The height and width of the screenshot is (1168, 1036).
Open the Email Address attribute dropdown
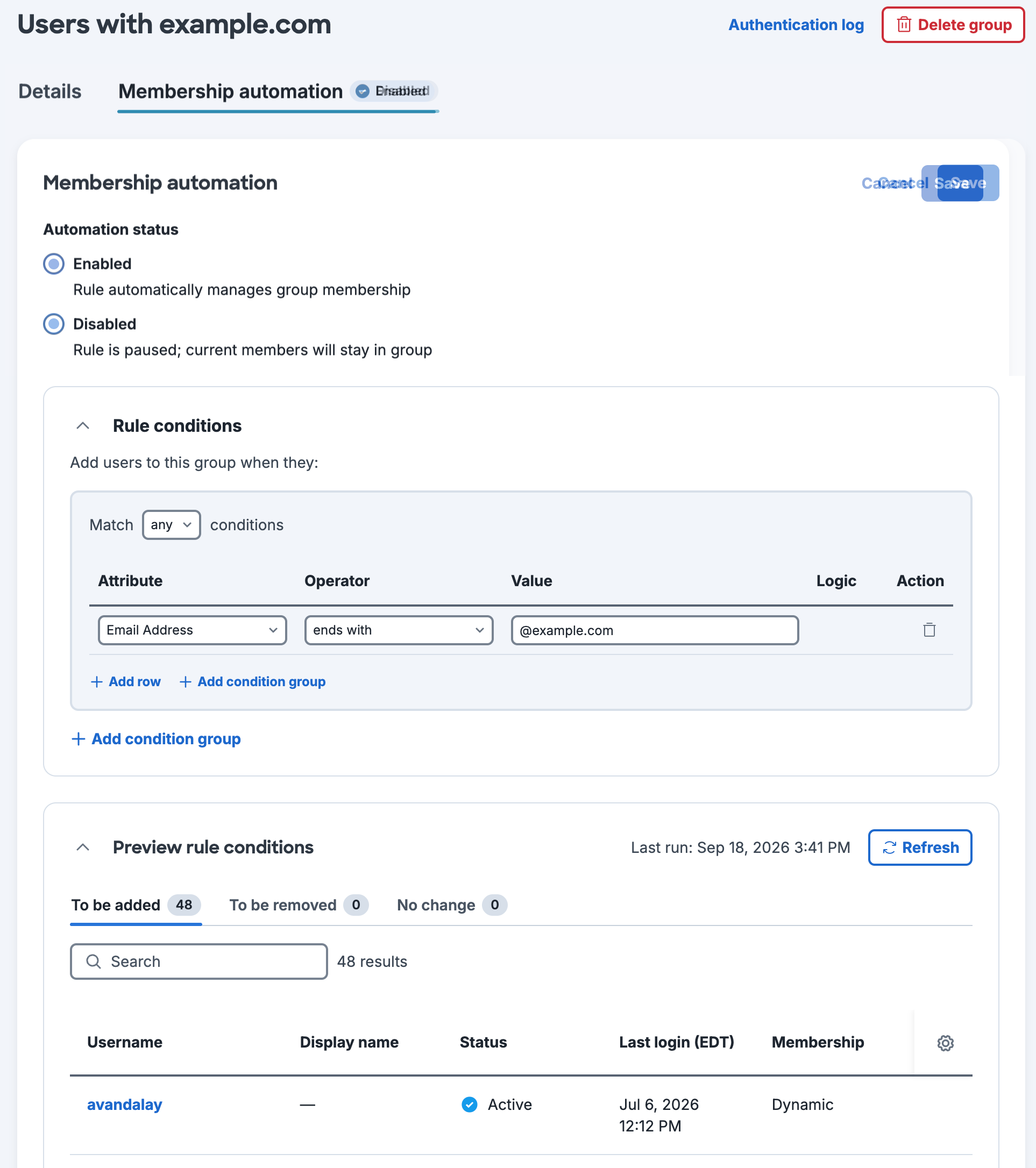point(192,630)
